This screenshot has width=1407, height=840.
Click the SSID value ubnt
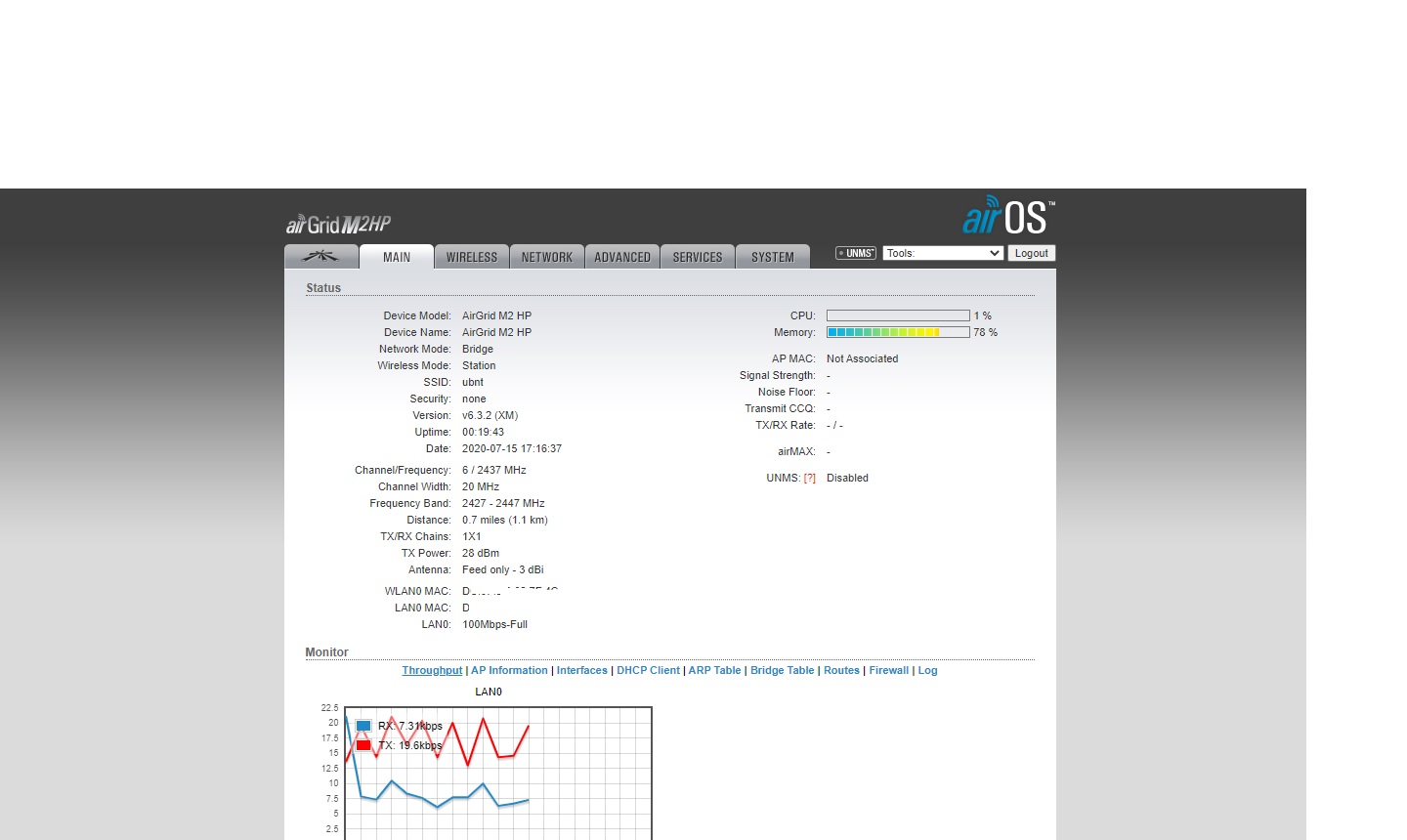(x=473, y=382)
